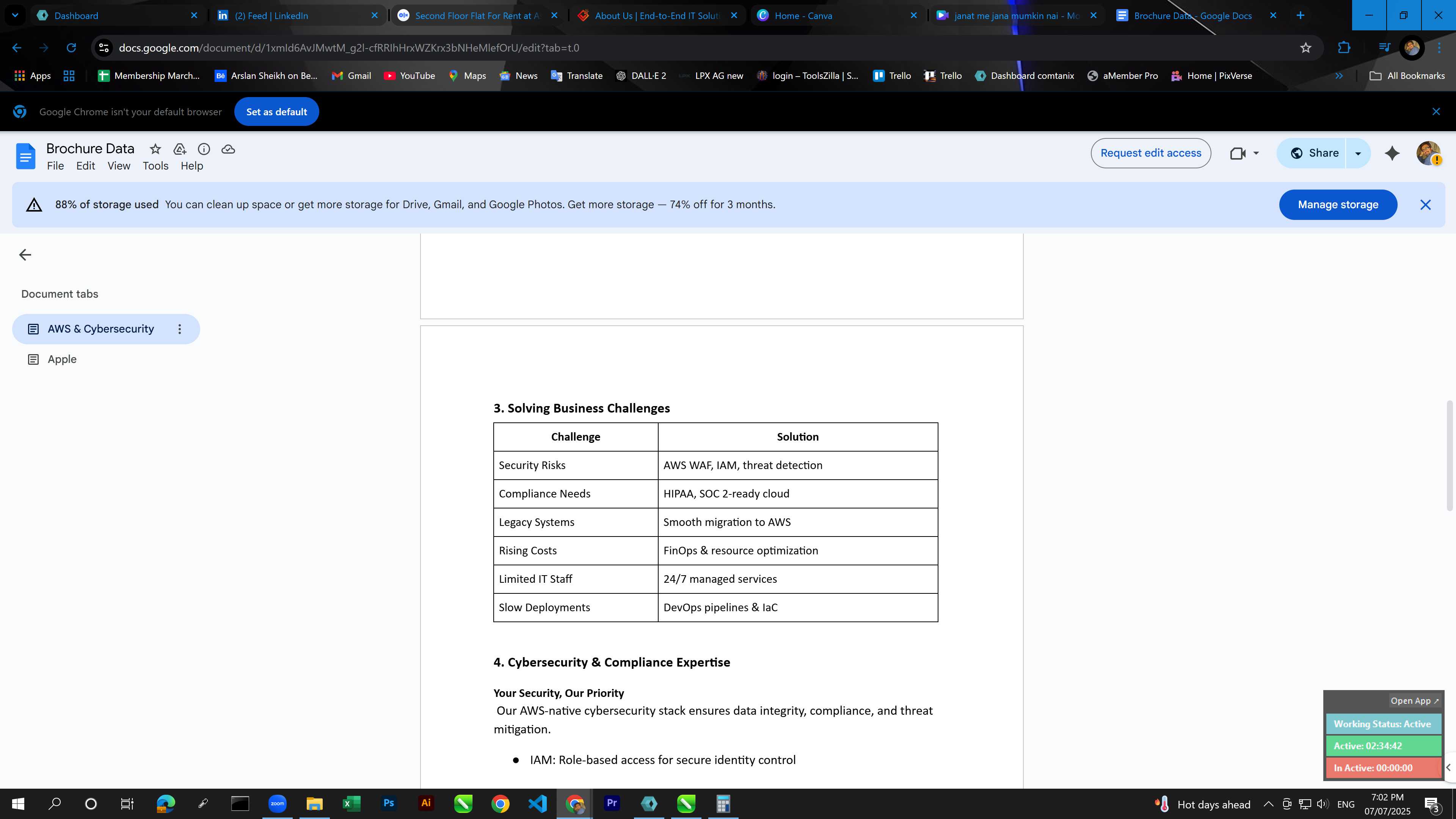This screenshot has width=1456, height=819.
Task: Open the Windows Start menu
Action: tap(17, 804)
